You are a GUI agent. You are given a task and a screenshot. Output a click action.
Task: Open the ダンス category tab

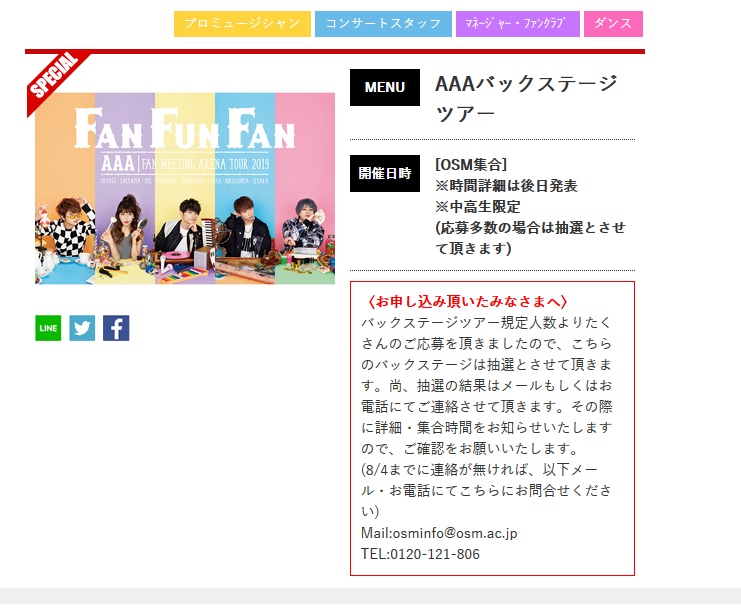point(613,24)
